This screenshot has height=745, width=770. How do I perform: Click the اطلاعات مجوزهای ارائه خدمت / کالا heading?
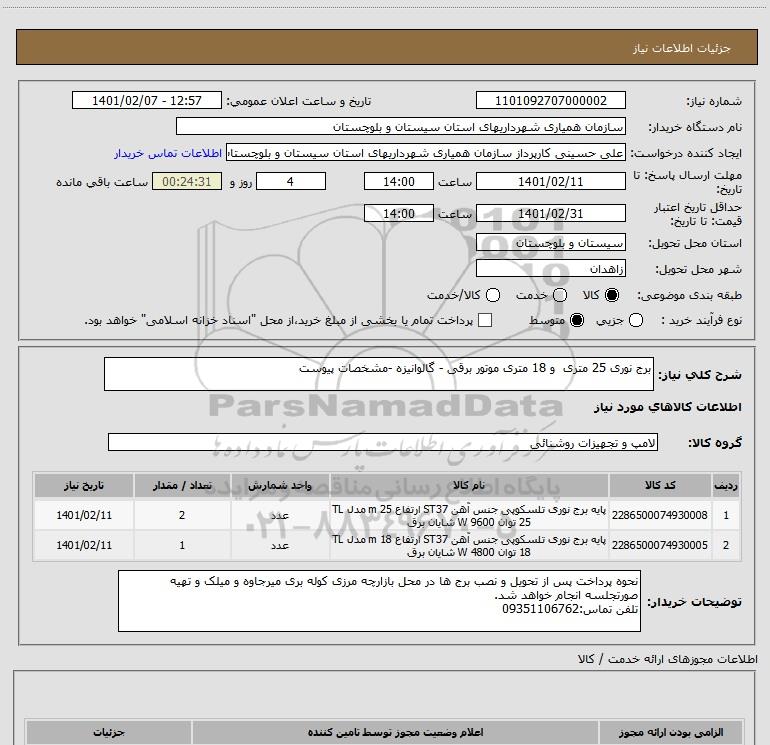[x=667, y=659]
